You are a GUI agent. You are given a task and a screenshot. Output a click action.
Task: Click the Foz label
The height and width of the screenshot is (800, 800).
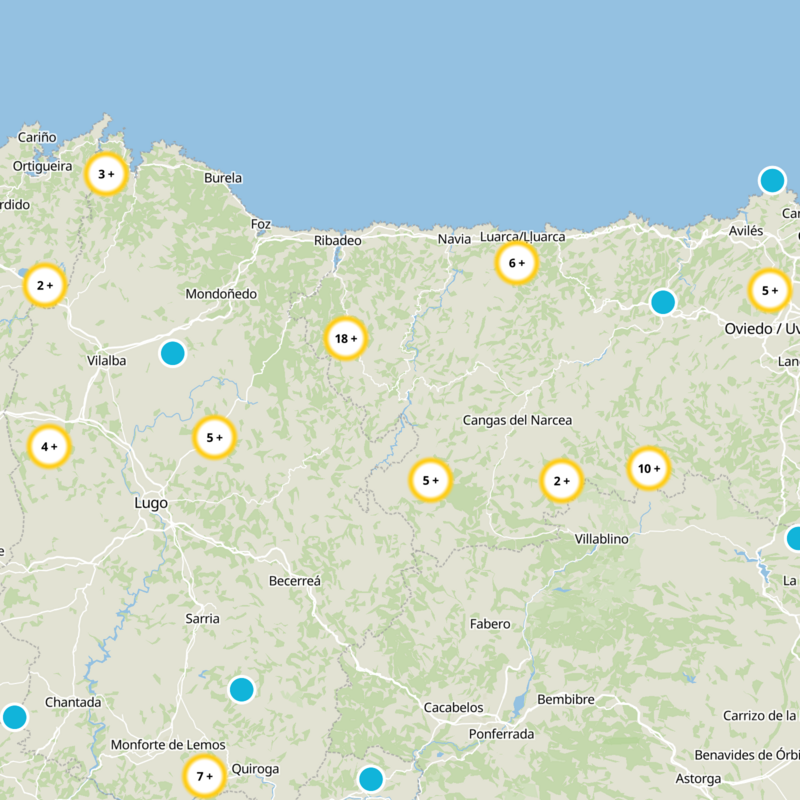(261, 224)
